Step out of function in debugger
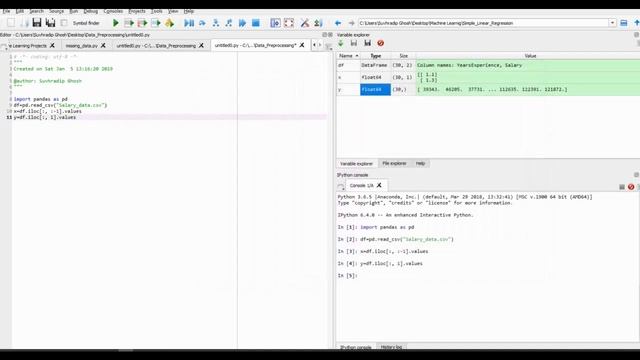640x360 pixels. coord(229,23)
